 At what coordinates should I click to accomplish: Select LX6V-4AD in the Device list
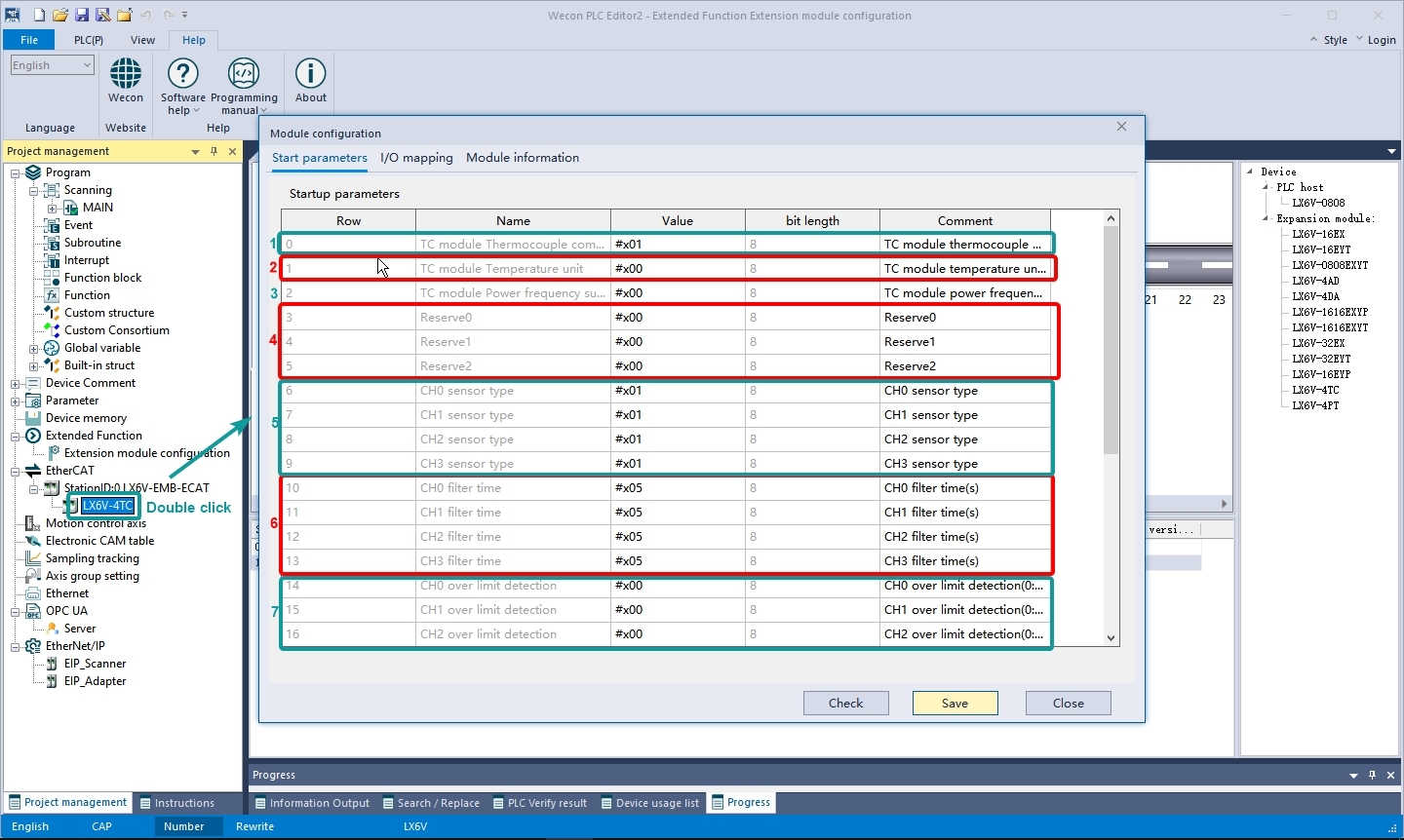(x=1315, y=281)
